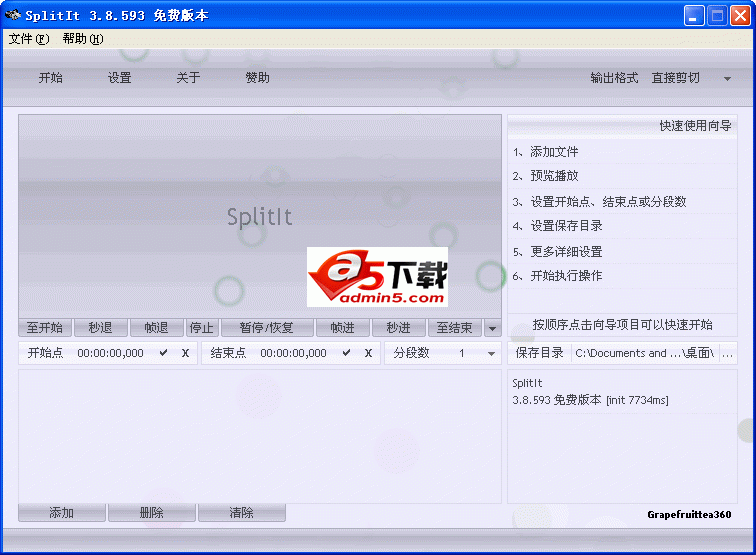Minimize the SplitIt window
The width and height of the screenshot is (756, 555).
tap(694, 15)
